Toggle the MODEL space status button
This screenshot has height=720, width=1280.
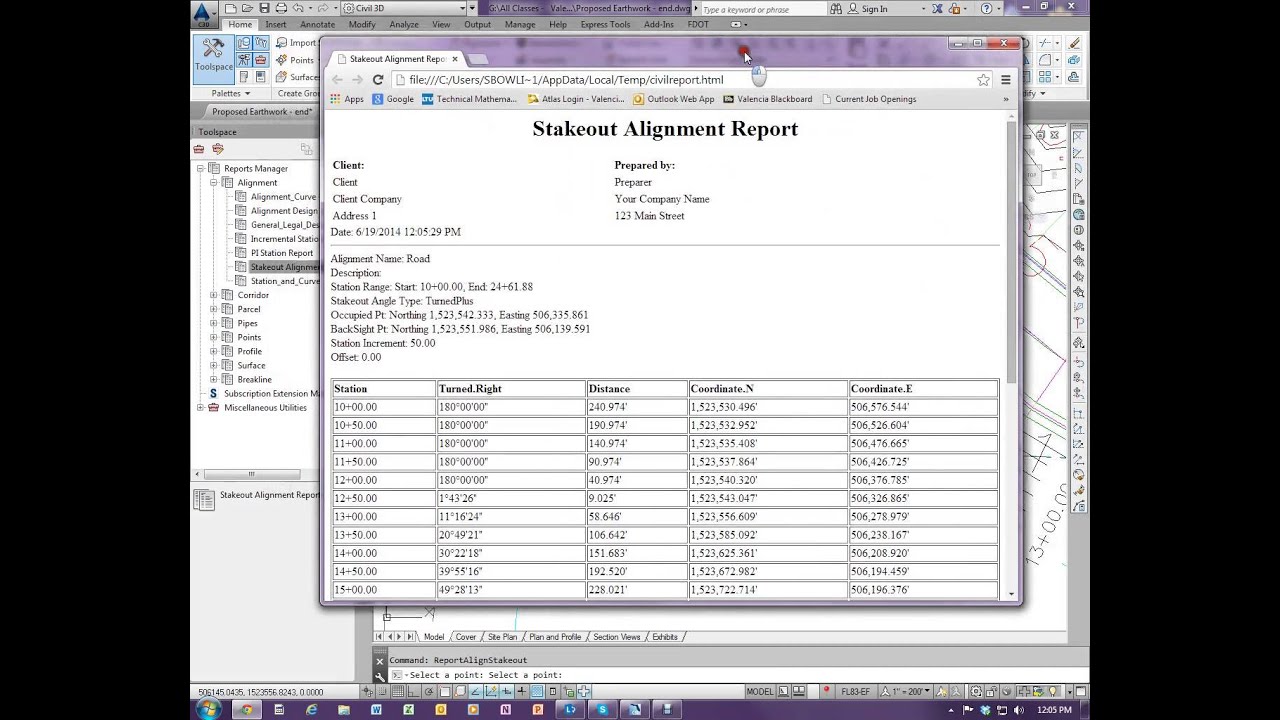pyautogui.click(x=760, y=691)
